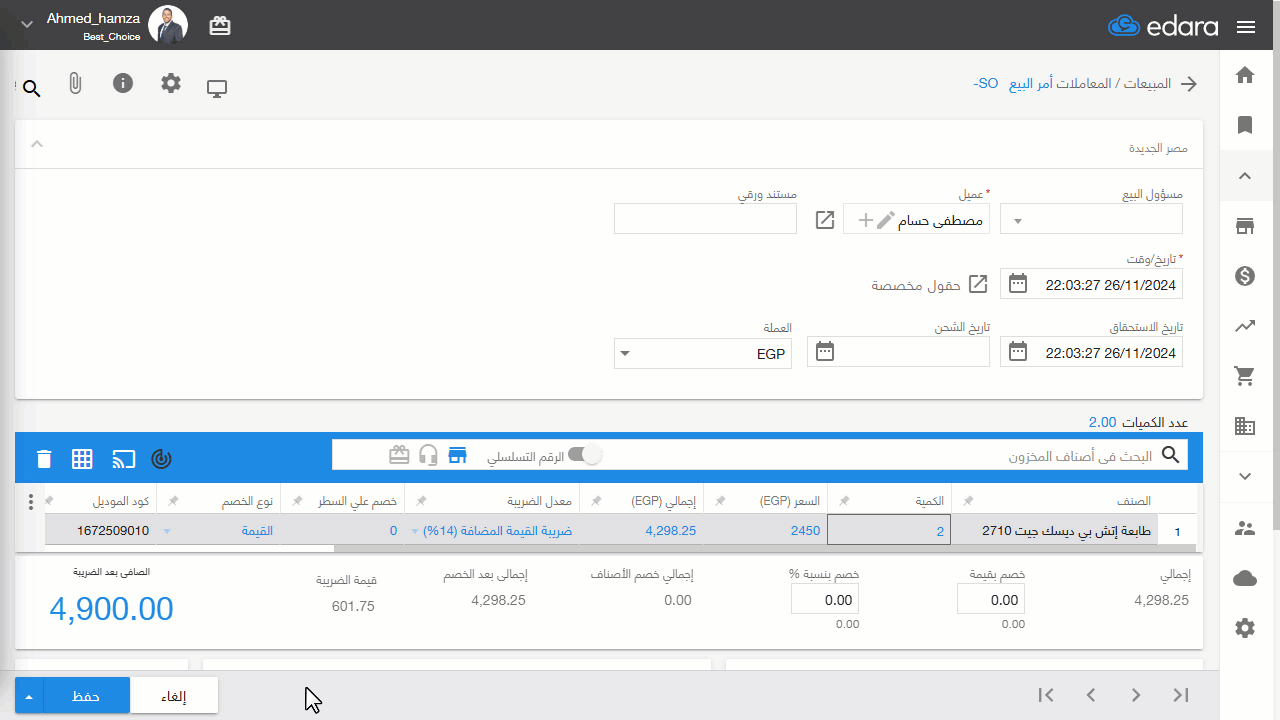Screen dimensions: 1280x720
Task: Open the settings gear in the sidebar
Action: (1245, 628)
